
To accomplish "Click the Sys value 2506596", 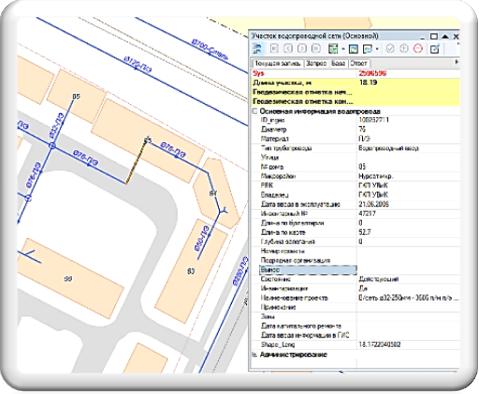I will (372, 73).
